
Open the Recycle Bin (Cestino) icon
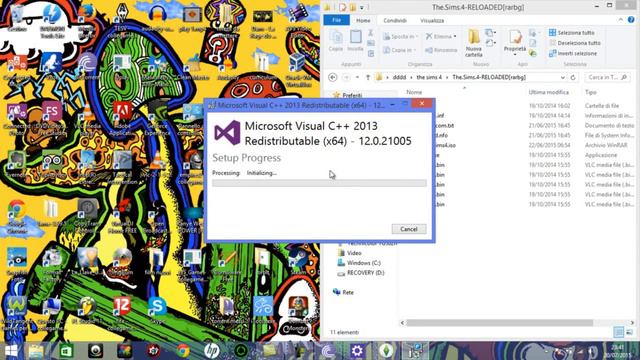[x=17, y=19]
